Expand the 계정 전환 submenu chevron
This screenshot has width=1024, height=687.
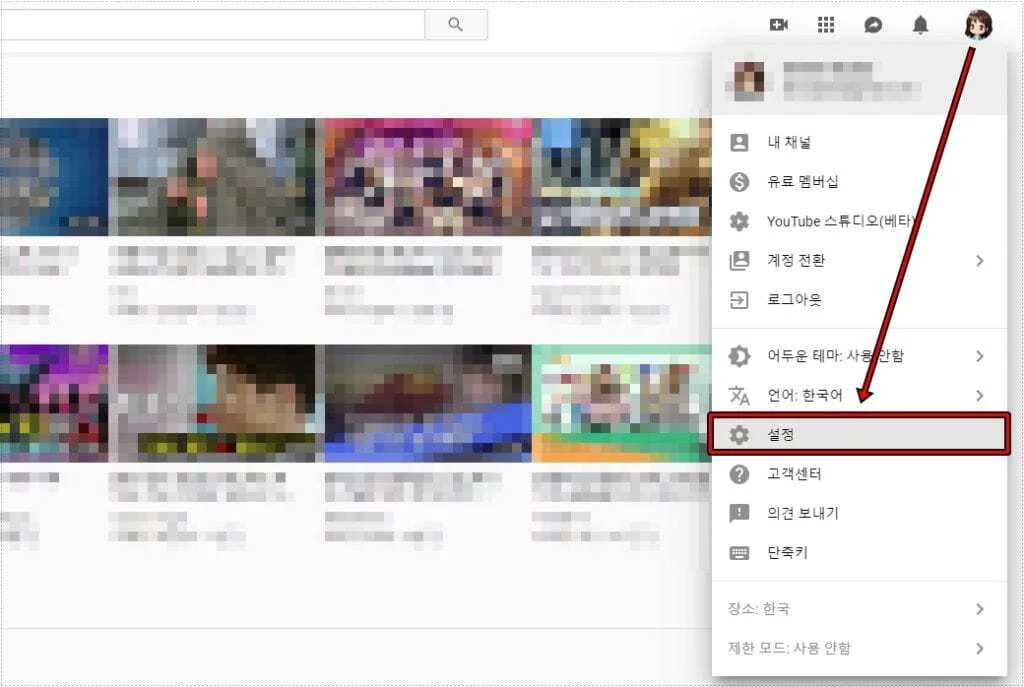click(x=980, y=261)
